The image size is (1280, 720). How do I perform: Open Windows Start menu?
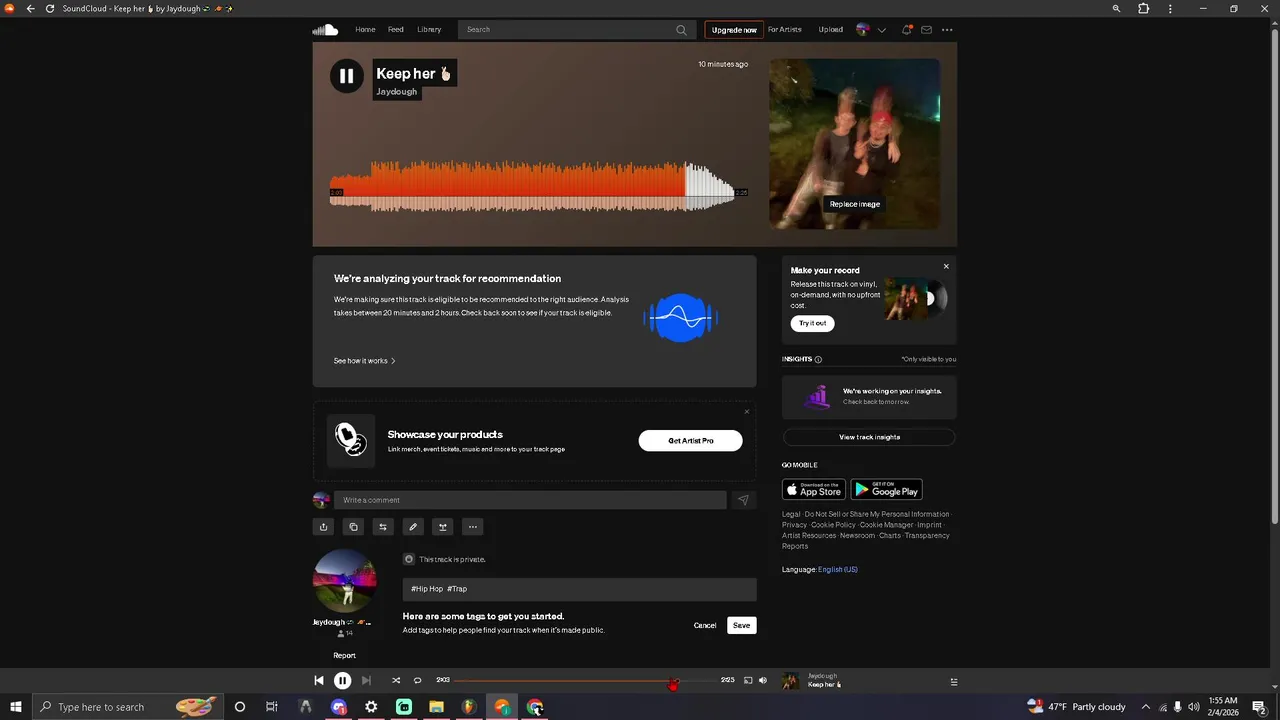click(x=16, y=707)
